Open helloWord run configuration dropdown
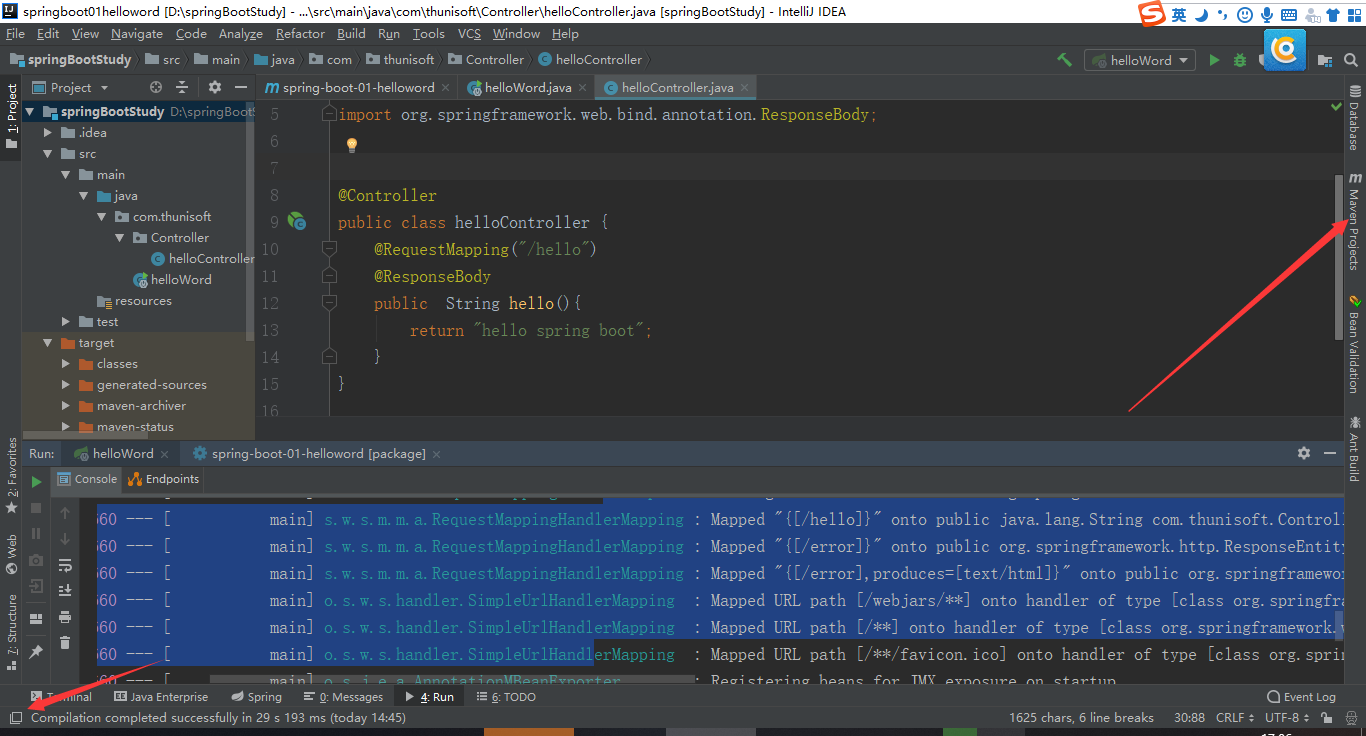The height and width of the screenshot is (736, 1366). (1140, 60)
